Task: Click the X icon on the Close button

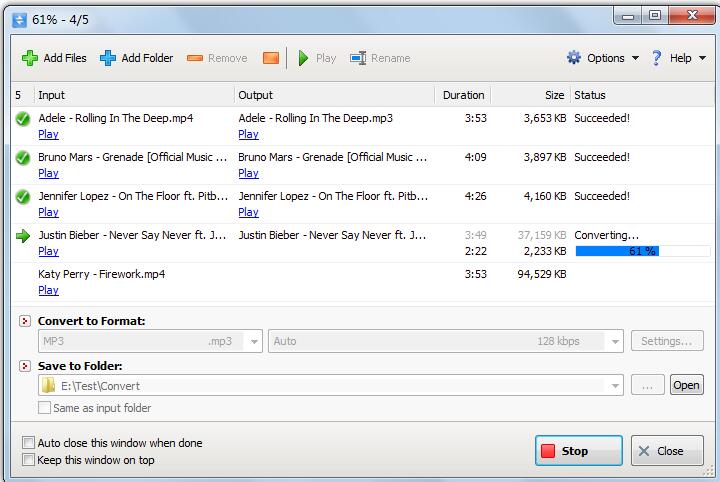Action: click(x=644, y=451)
